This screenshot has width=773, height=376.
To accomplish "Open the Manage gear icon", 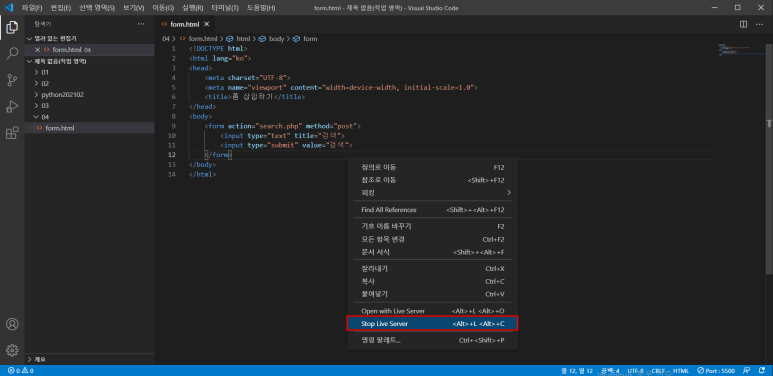I will 12,350.
